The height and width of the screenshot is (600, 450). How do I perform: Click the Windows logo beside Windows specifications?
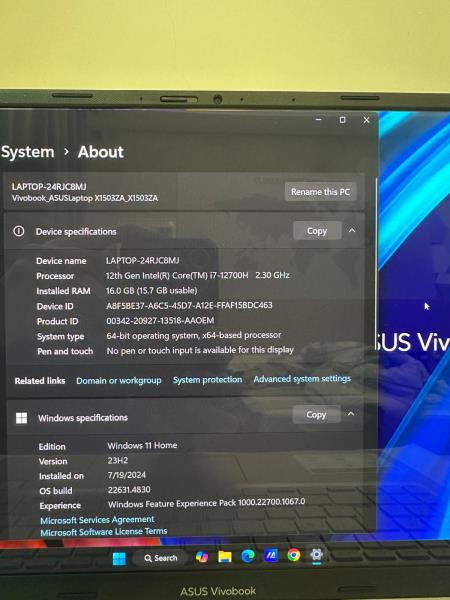21,418
